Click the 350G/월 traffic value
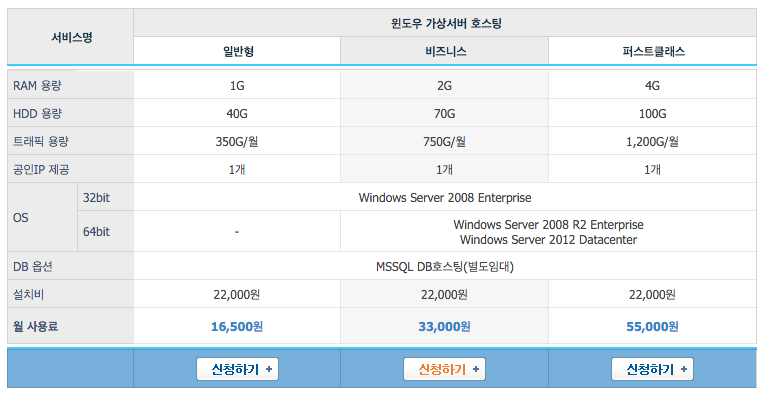Image resolution: width=764 pixels, height=396 pixels. 237,142
